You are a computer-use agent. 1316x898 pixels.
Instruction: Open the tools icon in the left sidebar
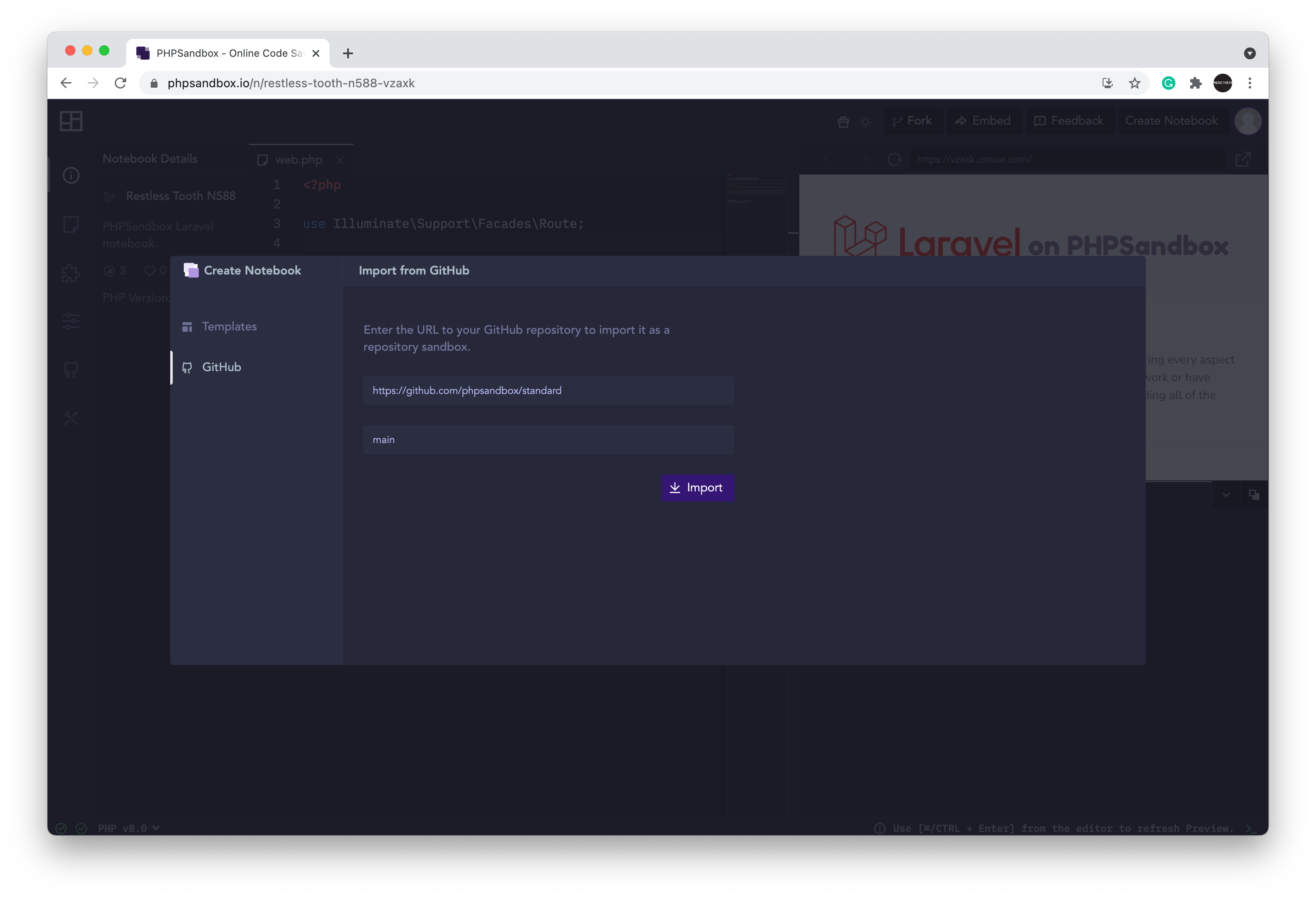(72, 418)
